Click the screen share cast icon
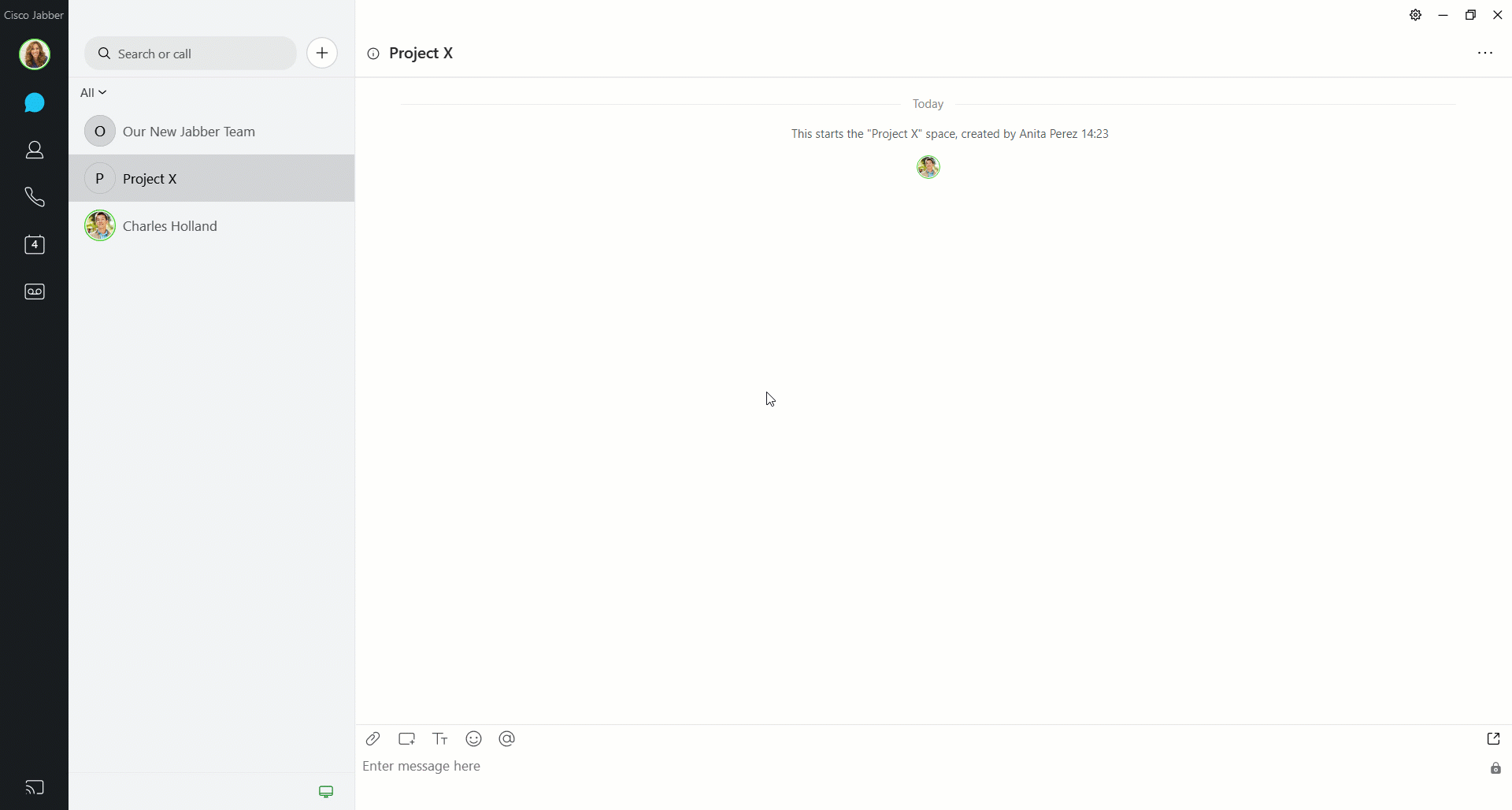The height and width of the screenshot is (810, 1512). pyautogui.click(x=34, y=787)
